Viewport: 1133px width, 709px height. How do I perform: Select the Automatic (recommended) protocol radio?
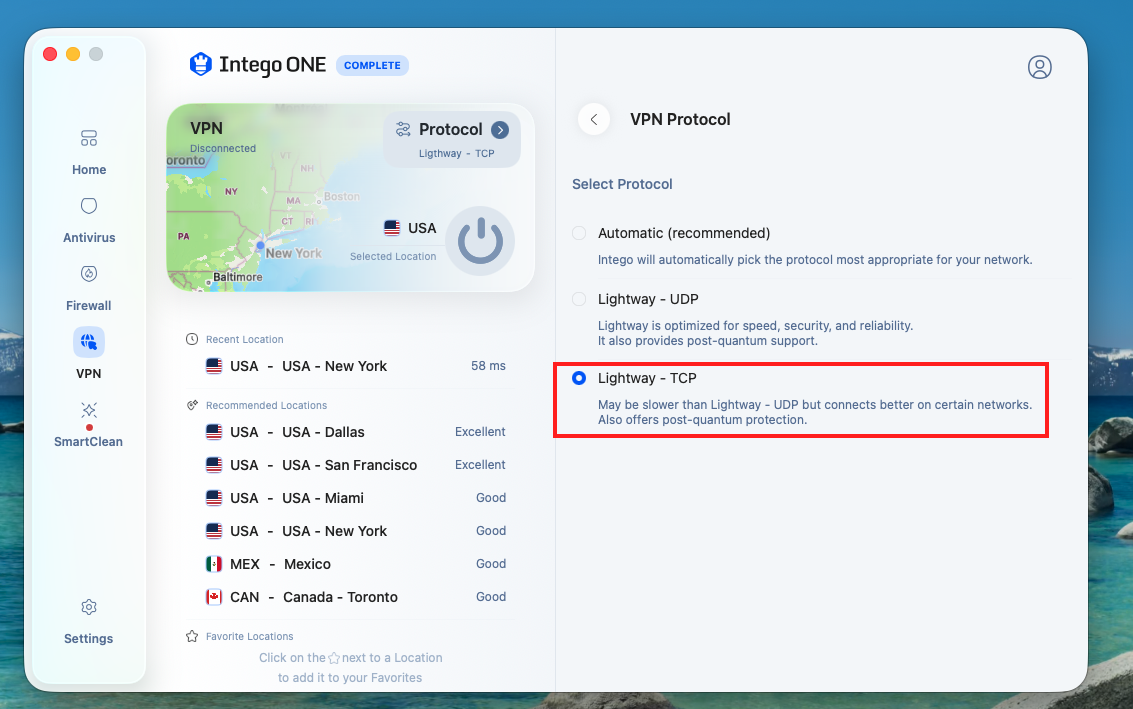tap(579, 233)
